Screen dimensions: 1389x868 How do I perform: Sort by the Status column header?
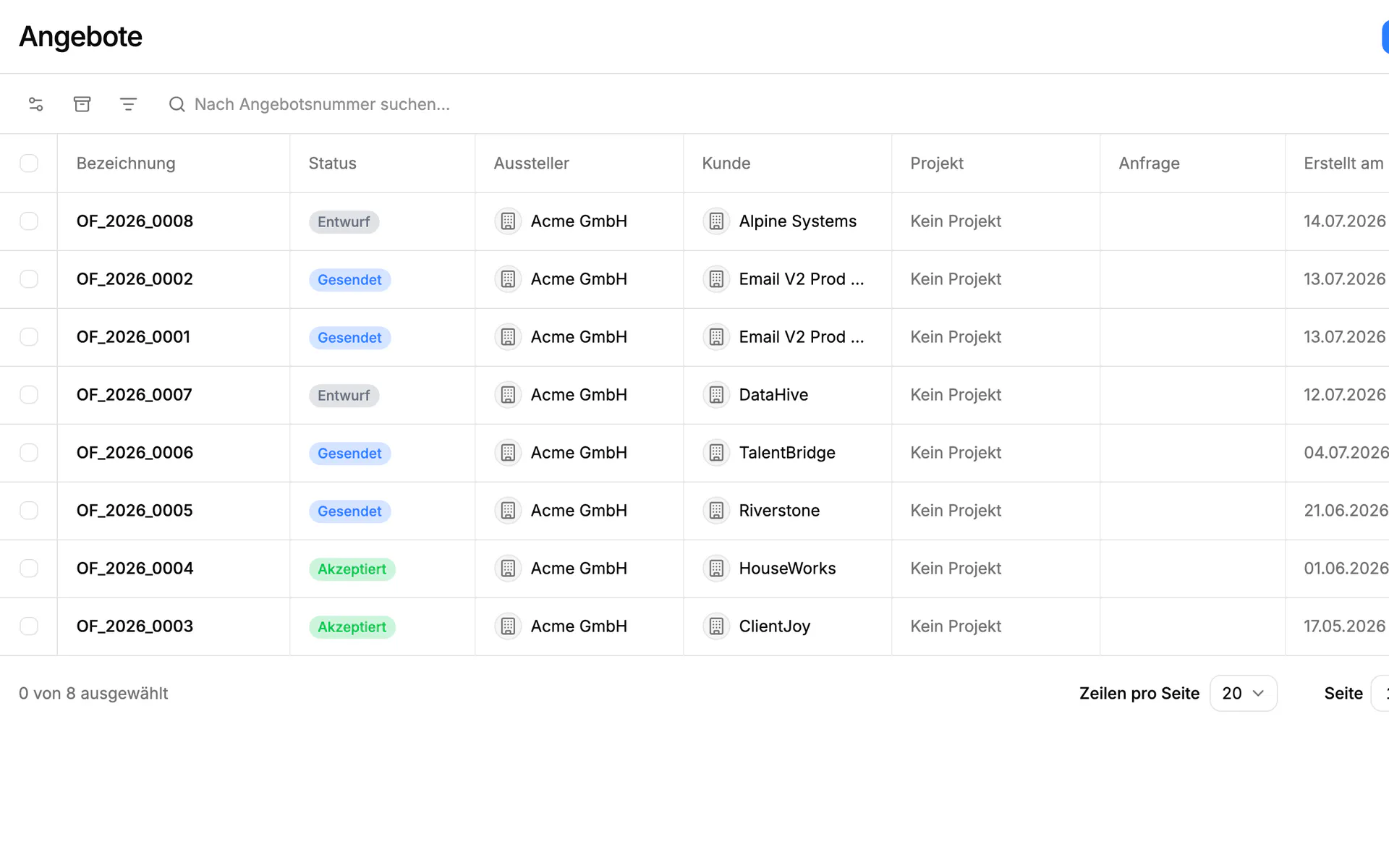click(332, 163)
